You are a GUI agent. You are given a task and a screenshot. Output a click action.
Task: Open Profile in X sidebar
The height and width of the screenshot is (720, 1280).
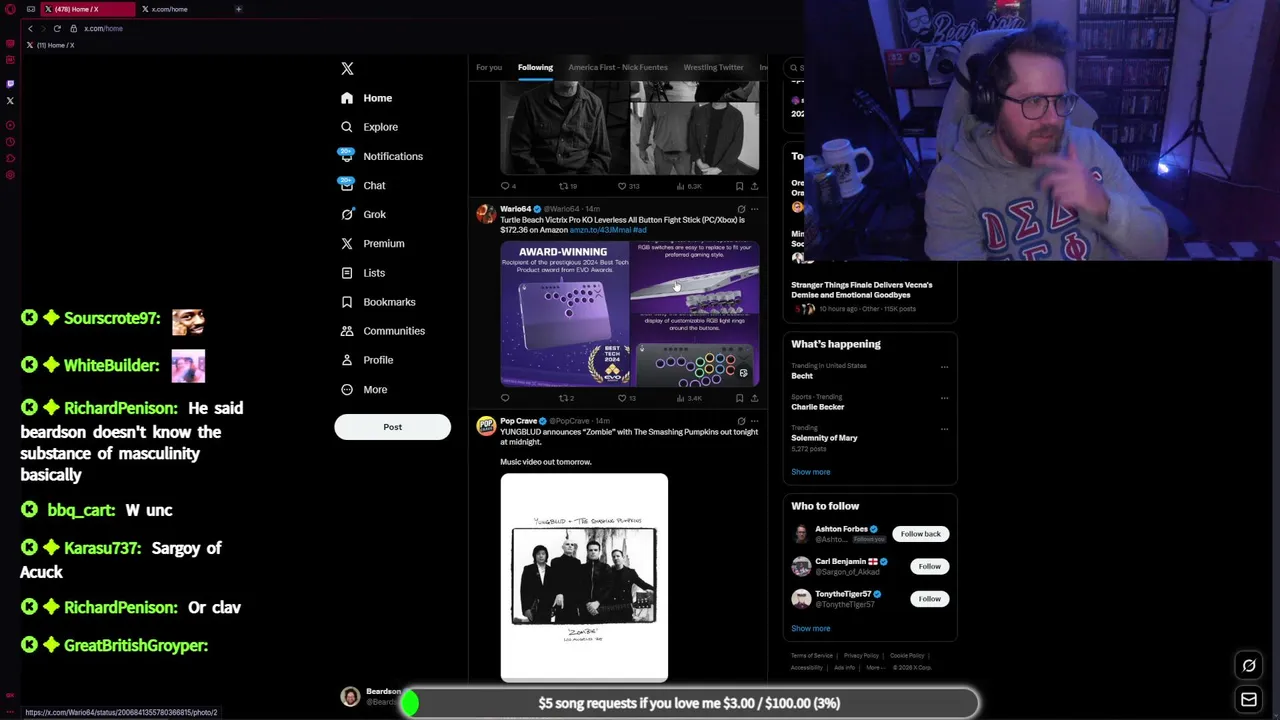pyautogui.click(x=366, y=359)
